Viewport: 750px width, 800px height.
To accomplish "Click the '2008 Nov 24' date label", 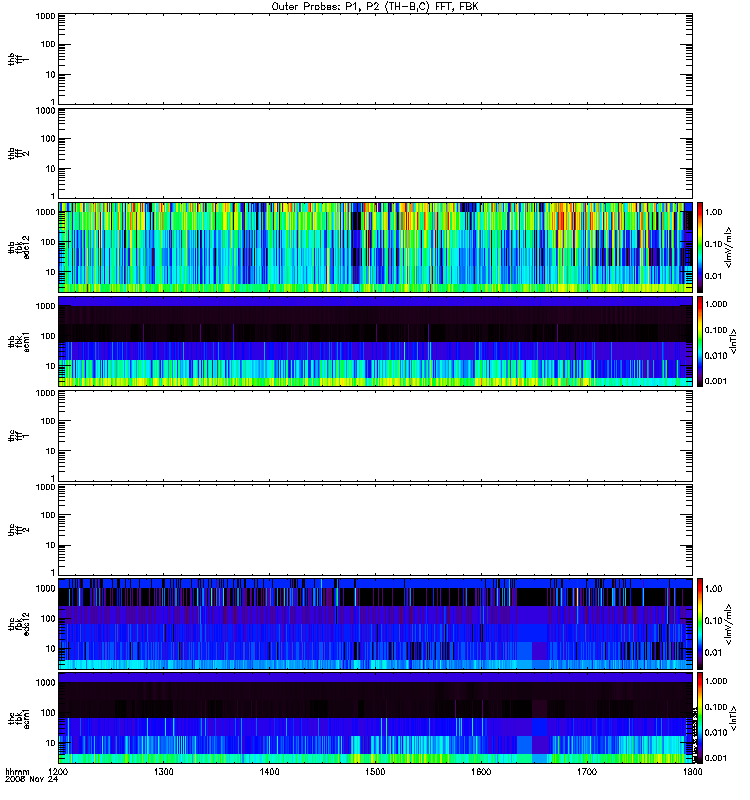I will 31,780.
